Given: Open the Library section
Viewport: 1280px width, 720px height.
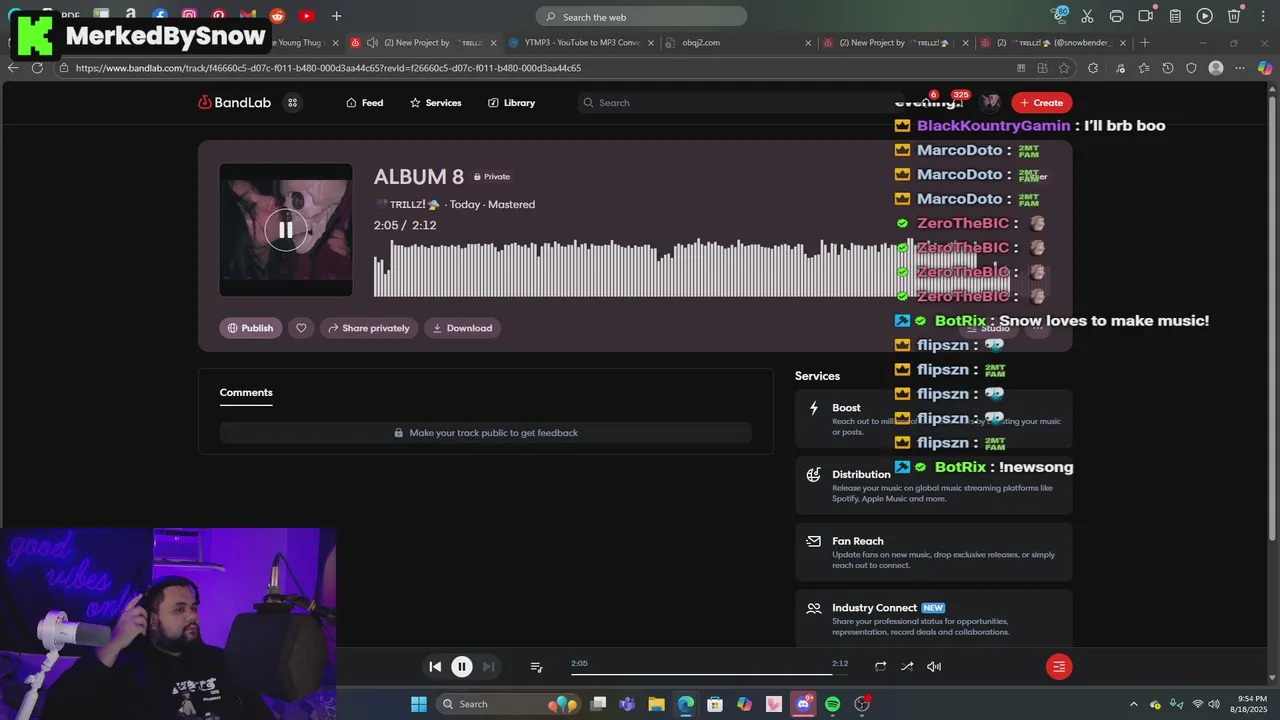Looking at the screenshot, I should pos(511,103).
